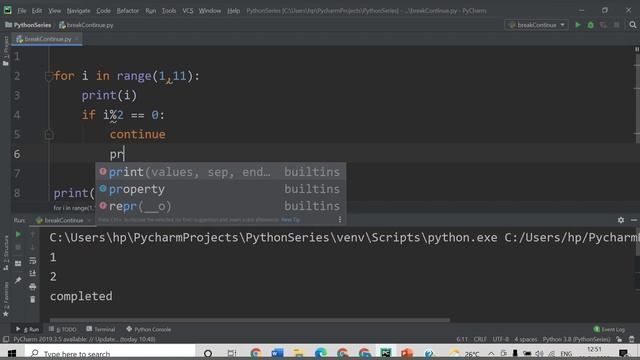Choose the property completion suggestion

tap(220, 189)
